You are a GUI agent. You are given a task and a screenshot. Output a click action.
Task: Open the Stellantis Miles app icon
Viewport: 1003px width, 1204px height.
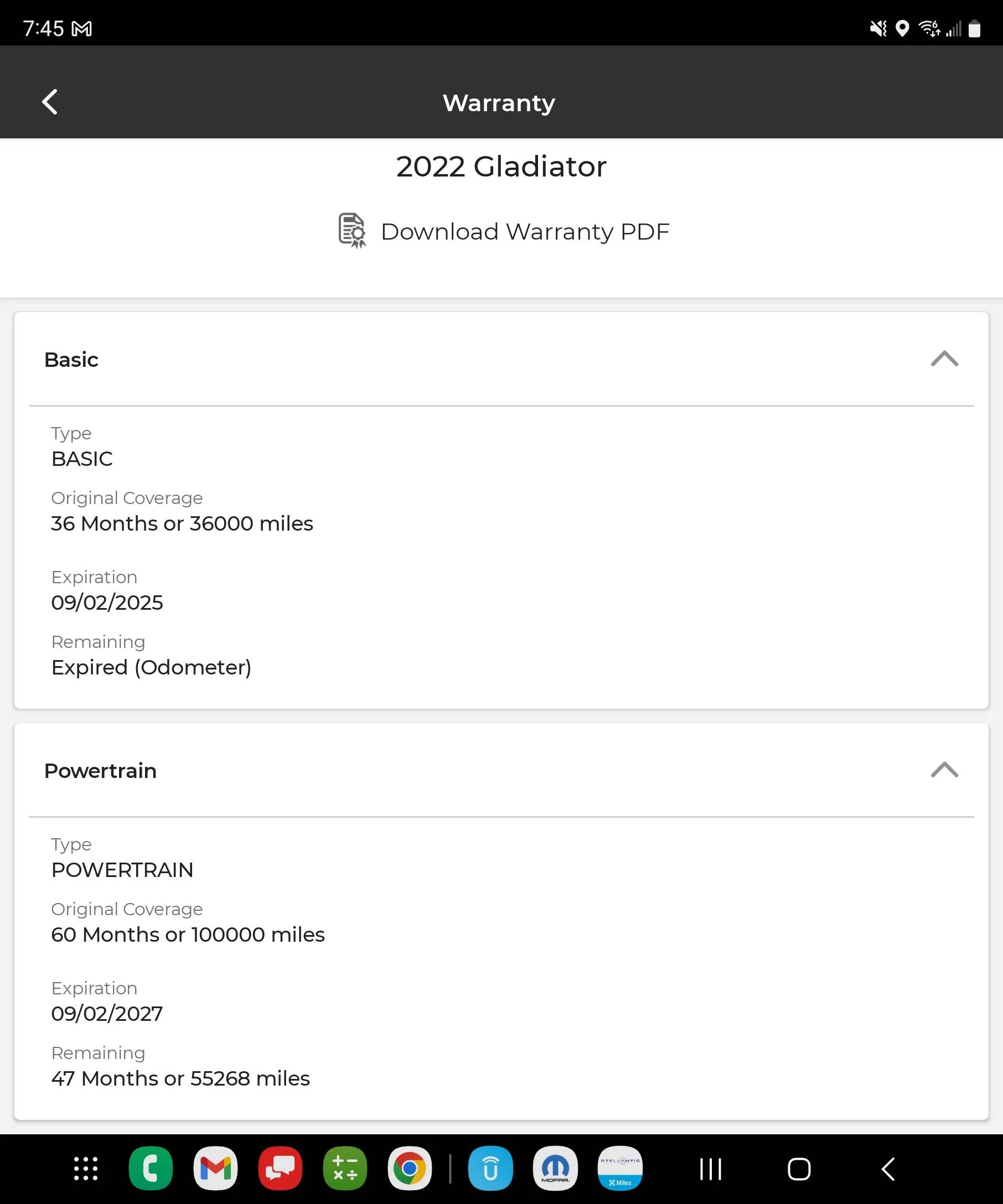(620, 1168)
